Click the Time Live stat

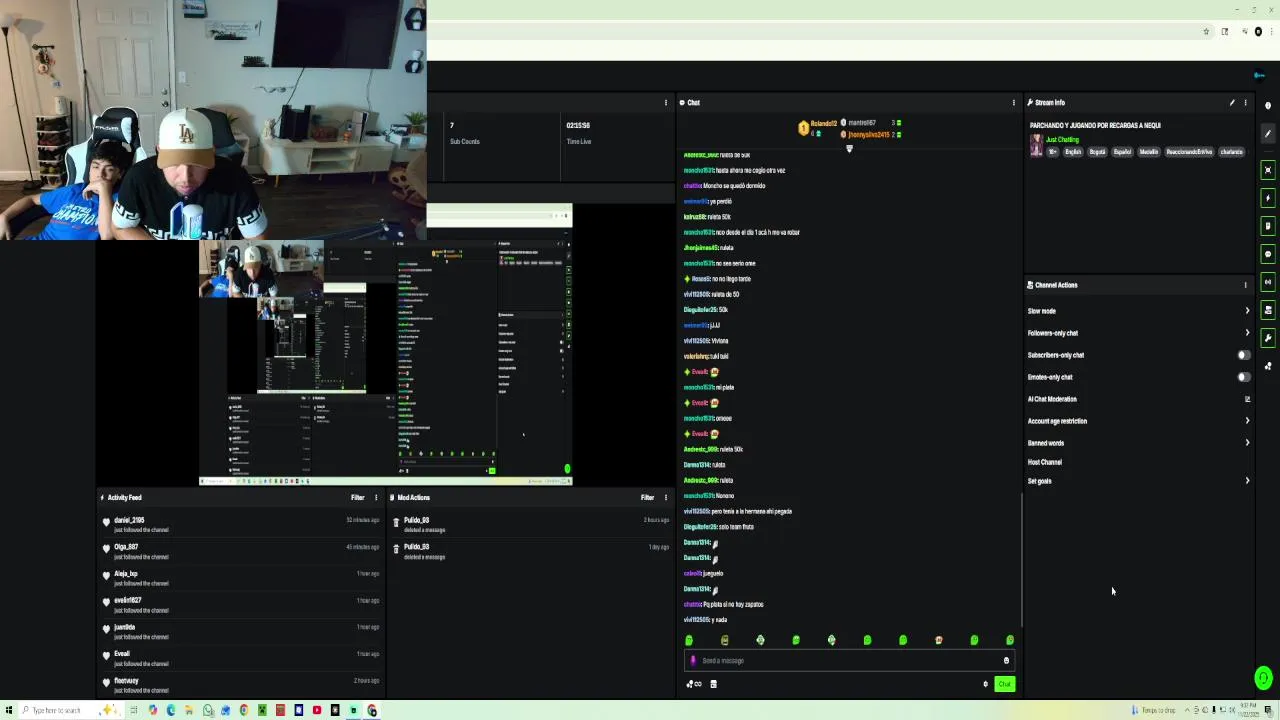(578, 133)
